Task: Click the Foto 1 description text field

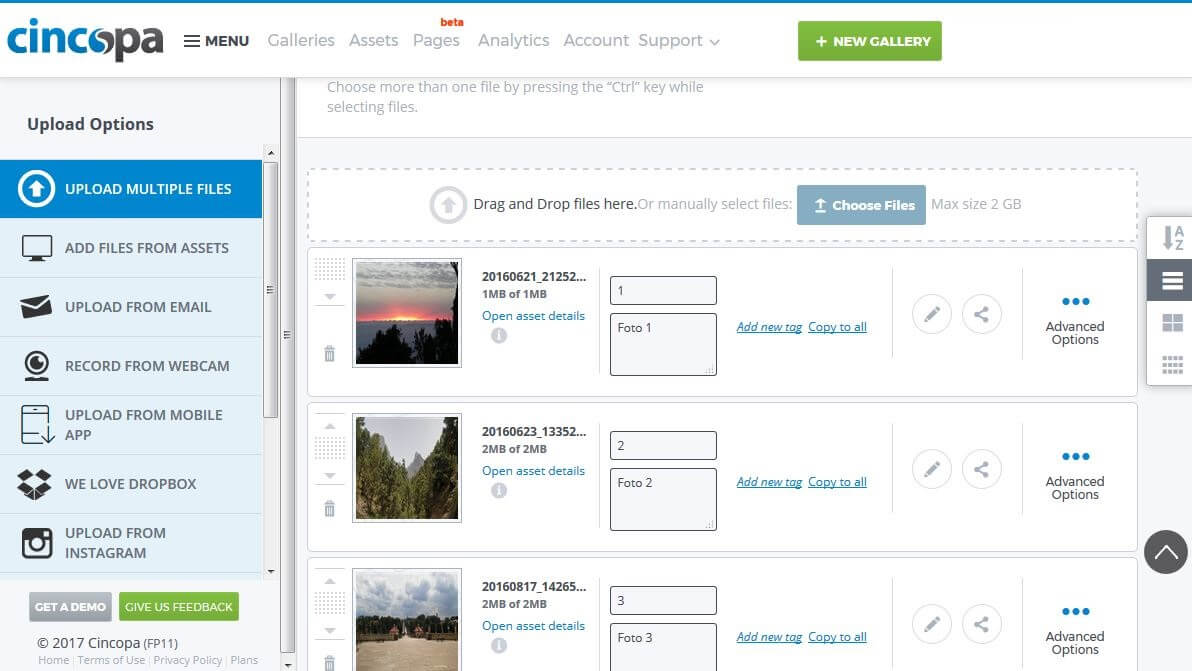Action: click(x=663, y=344)
